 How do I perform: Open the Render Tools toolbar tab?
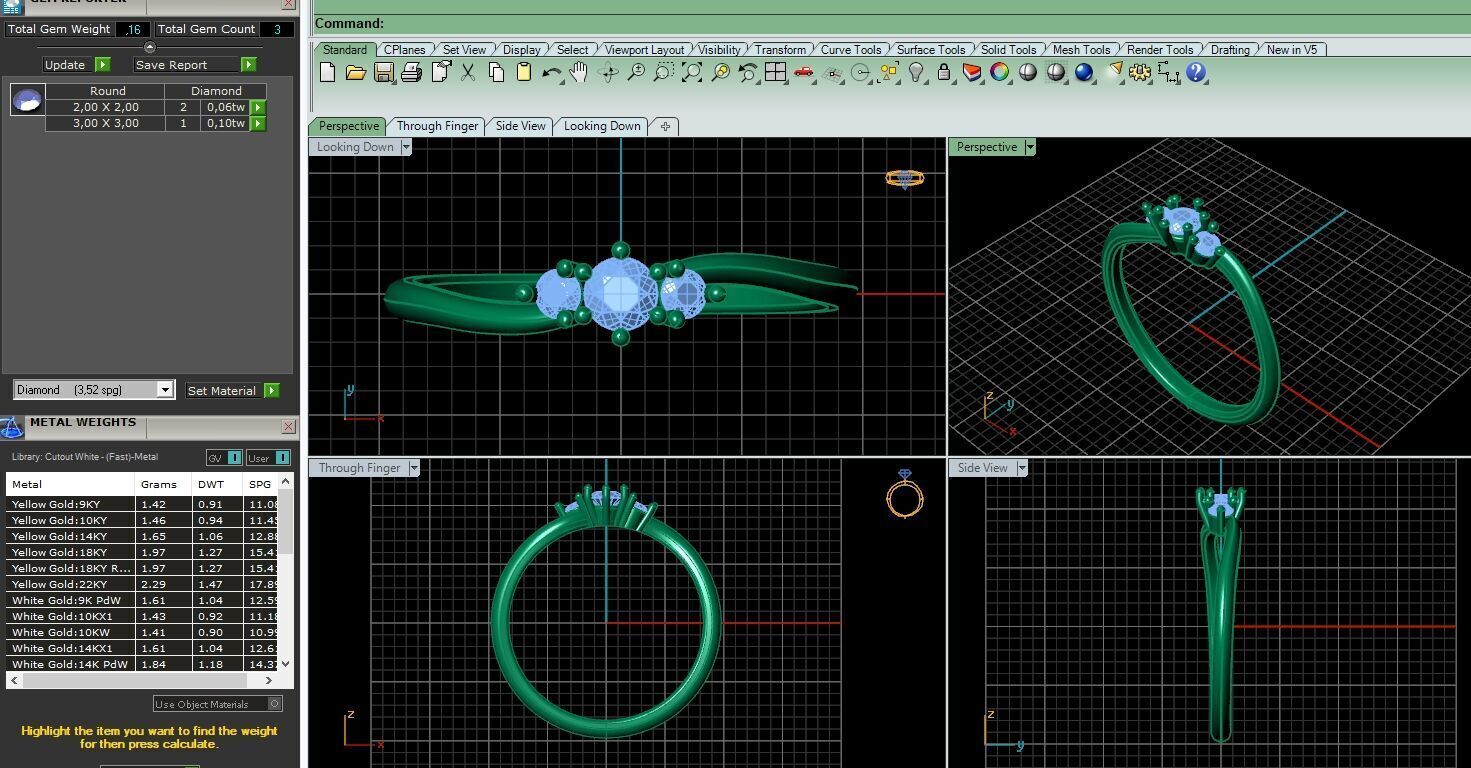(1160, 49)
